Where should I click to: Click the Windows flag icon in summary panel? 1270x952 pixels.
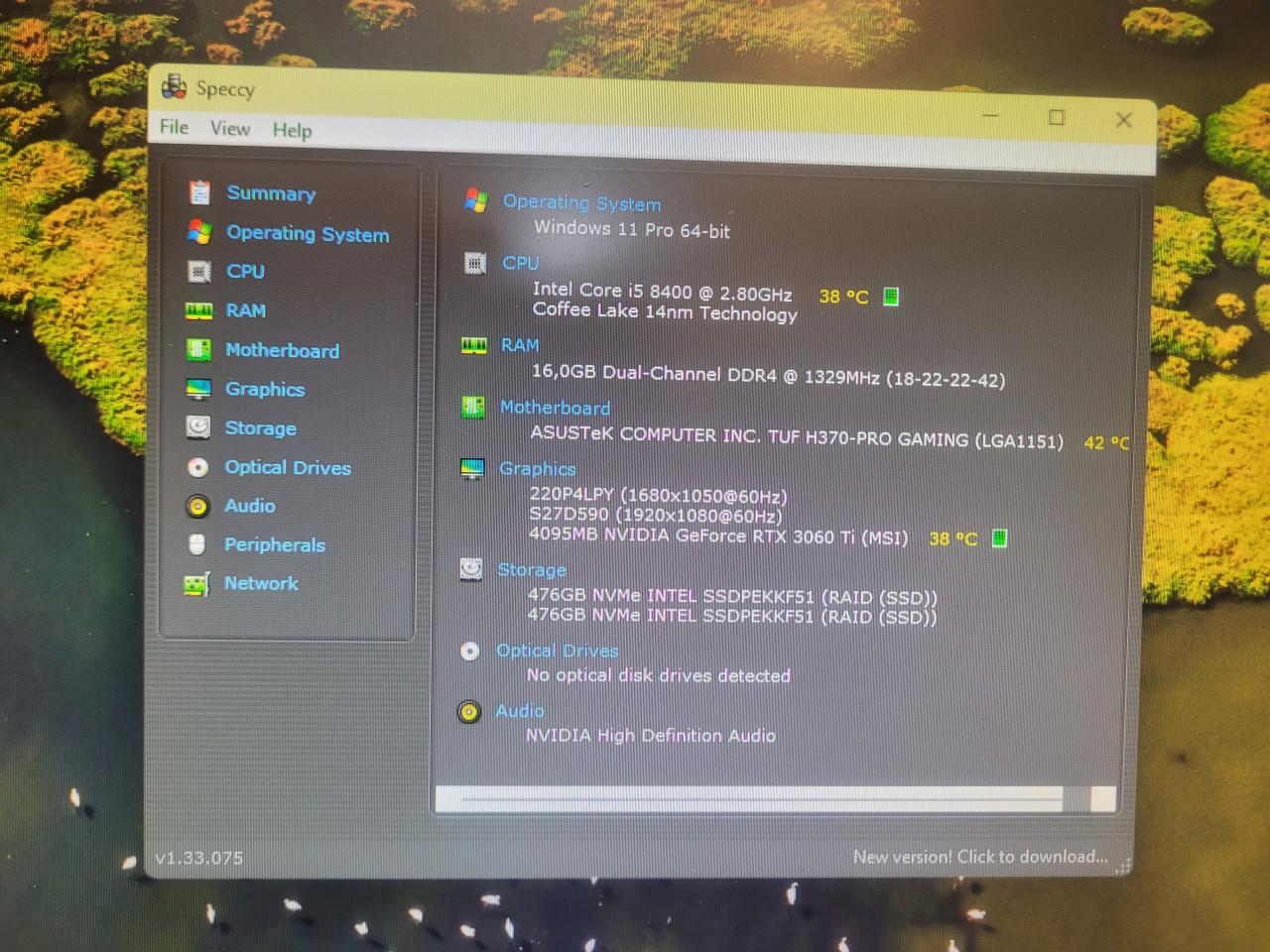[476, 200]
